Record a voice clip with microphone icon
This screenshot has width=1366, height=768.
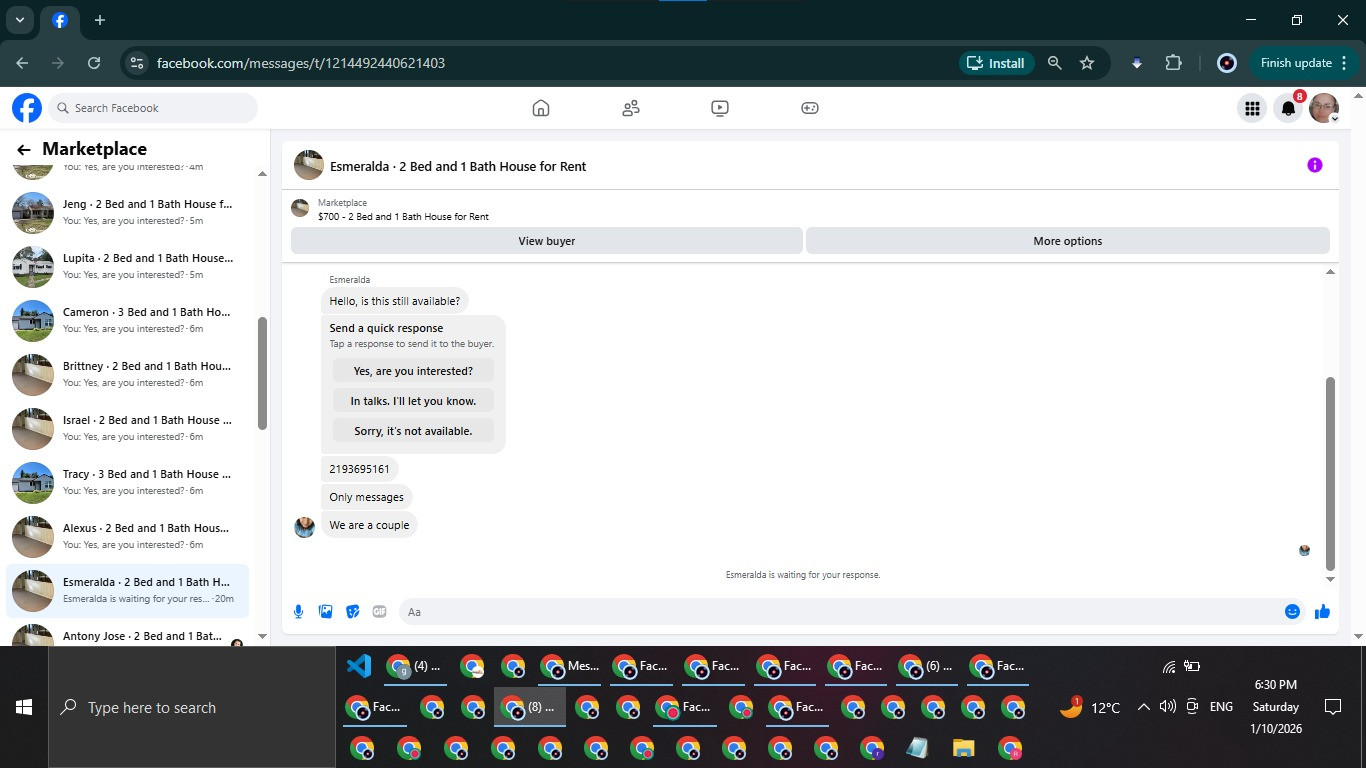coord(298,611)
